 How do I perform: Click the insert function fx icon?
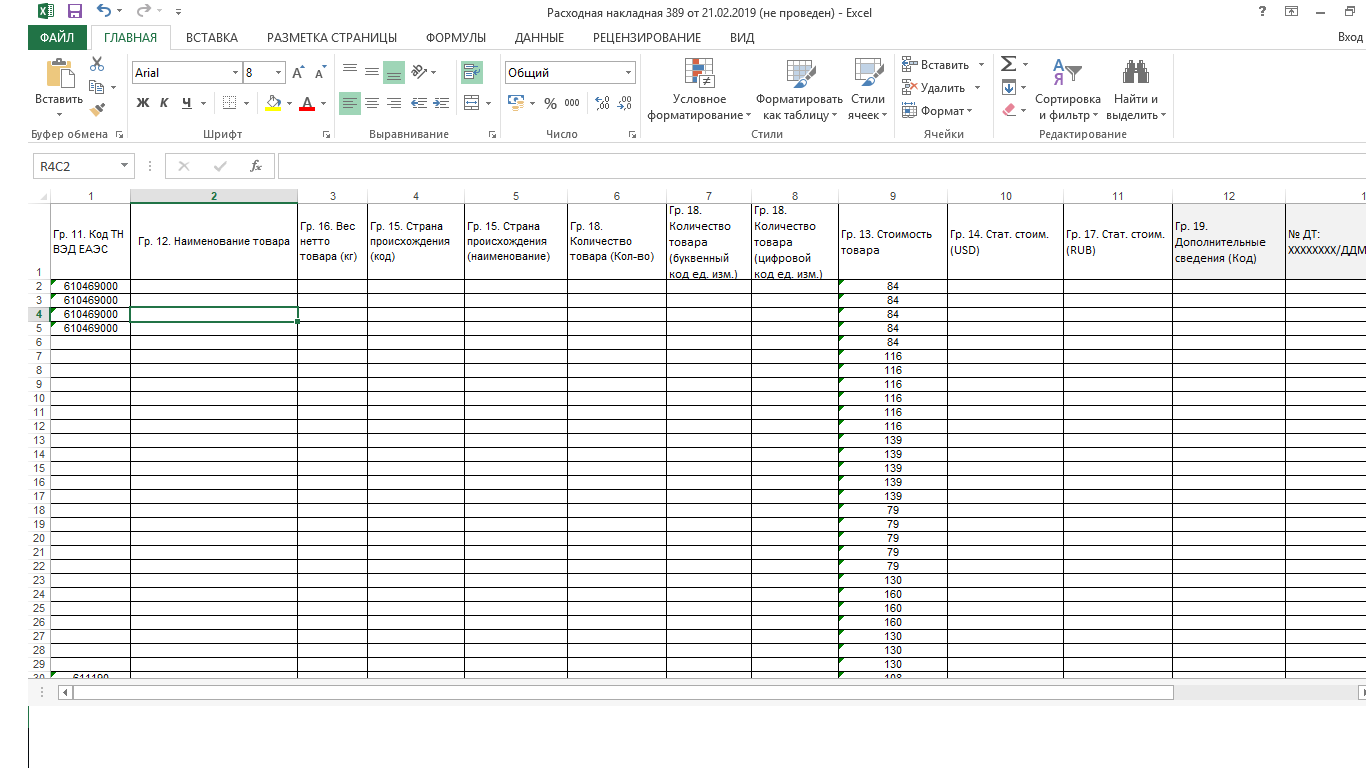pyautogui.click(x=256, y=166)
